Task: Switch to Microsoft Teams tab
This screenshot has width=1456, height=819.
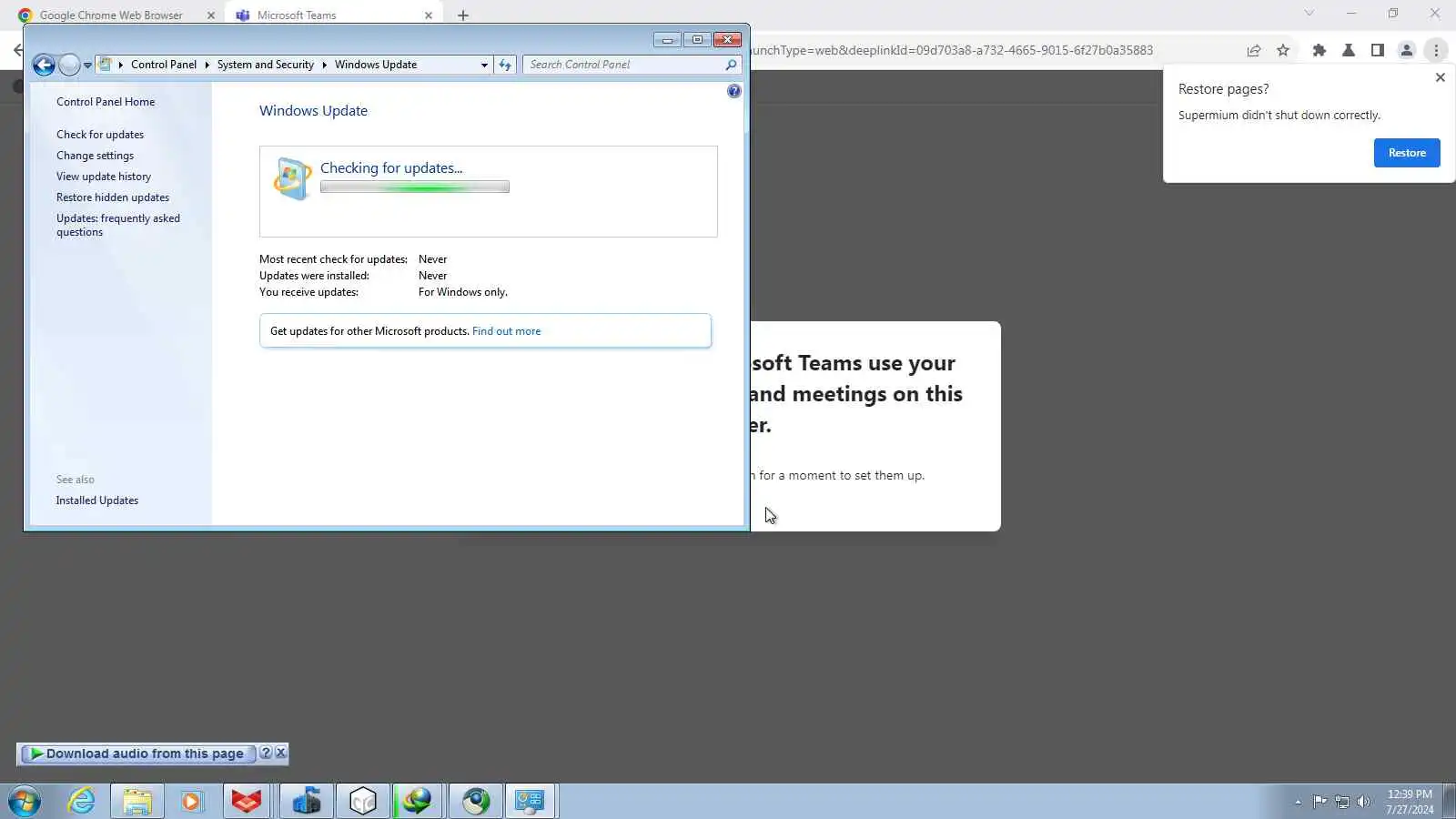Action: tap(331, 15)
